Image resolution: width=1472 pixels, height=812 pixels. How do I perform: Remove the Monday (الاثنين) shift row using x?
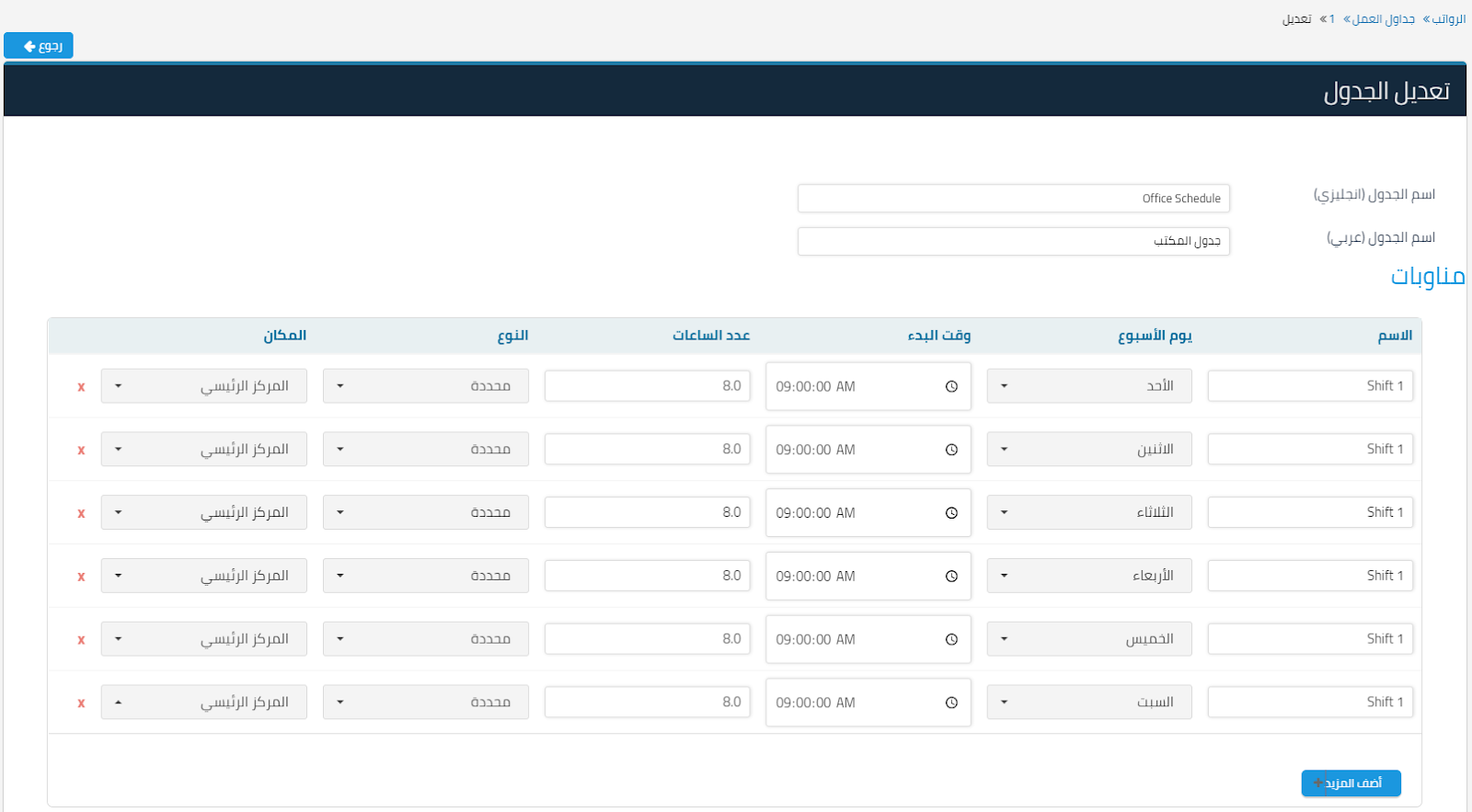[81, 451]
